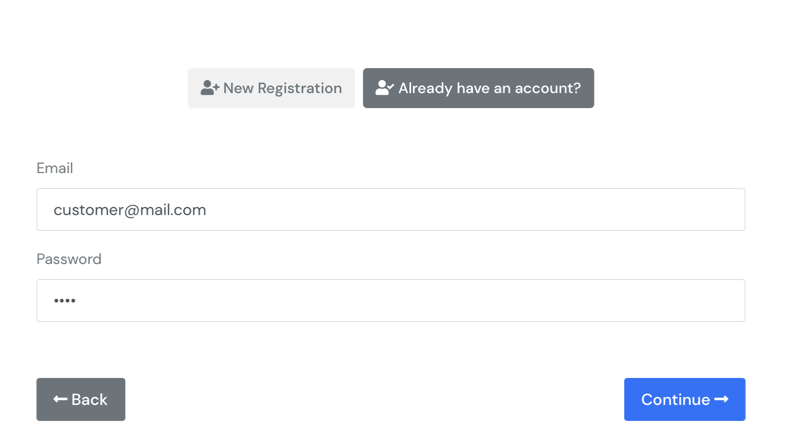Focus the Password input field
This screenshot has width=791, height=444.
(x=390, y=300)
